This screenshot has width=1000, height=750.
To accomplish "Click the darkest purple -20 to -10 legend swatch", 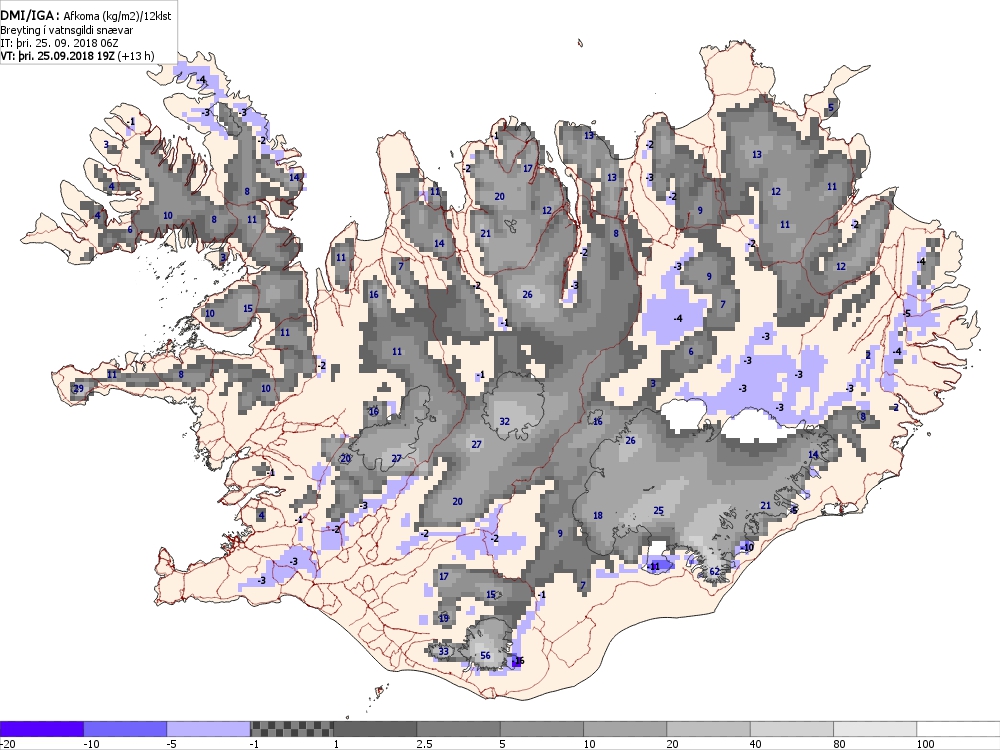I will [41, 729].
